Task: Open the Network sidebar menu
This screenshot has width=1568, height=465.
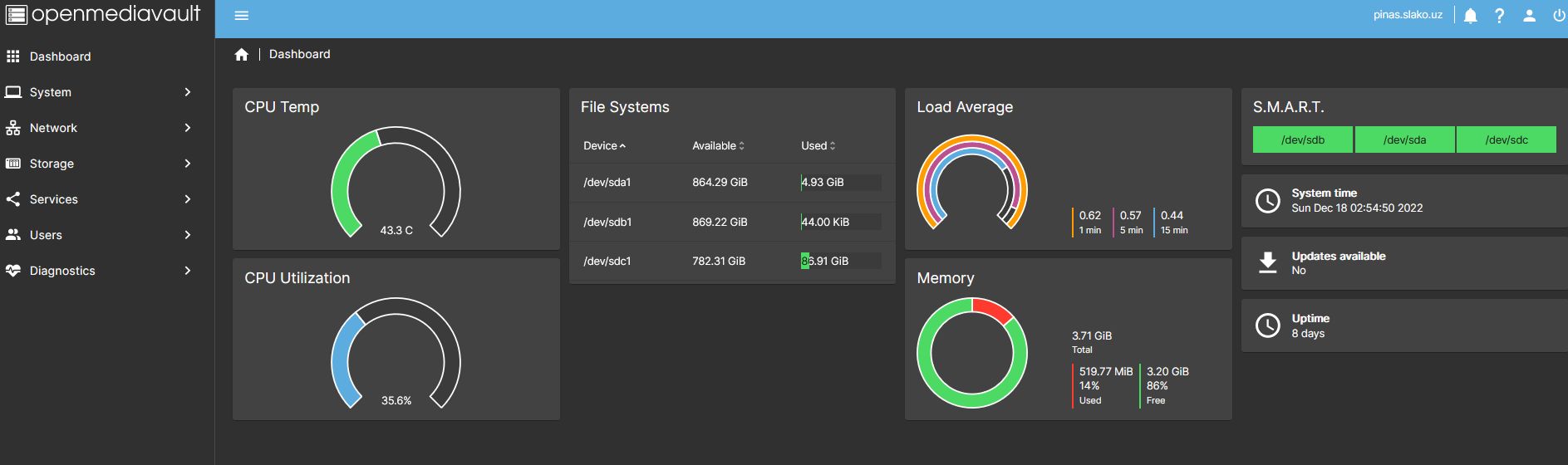Action: [107, 128]
